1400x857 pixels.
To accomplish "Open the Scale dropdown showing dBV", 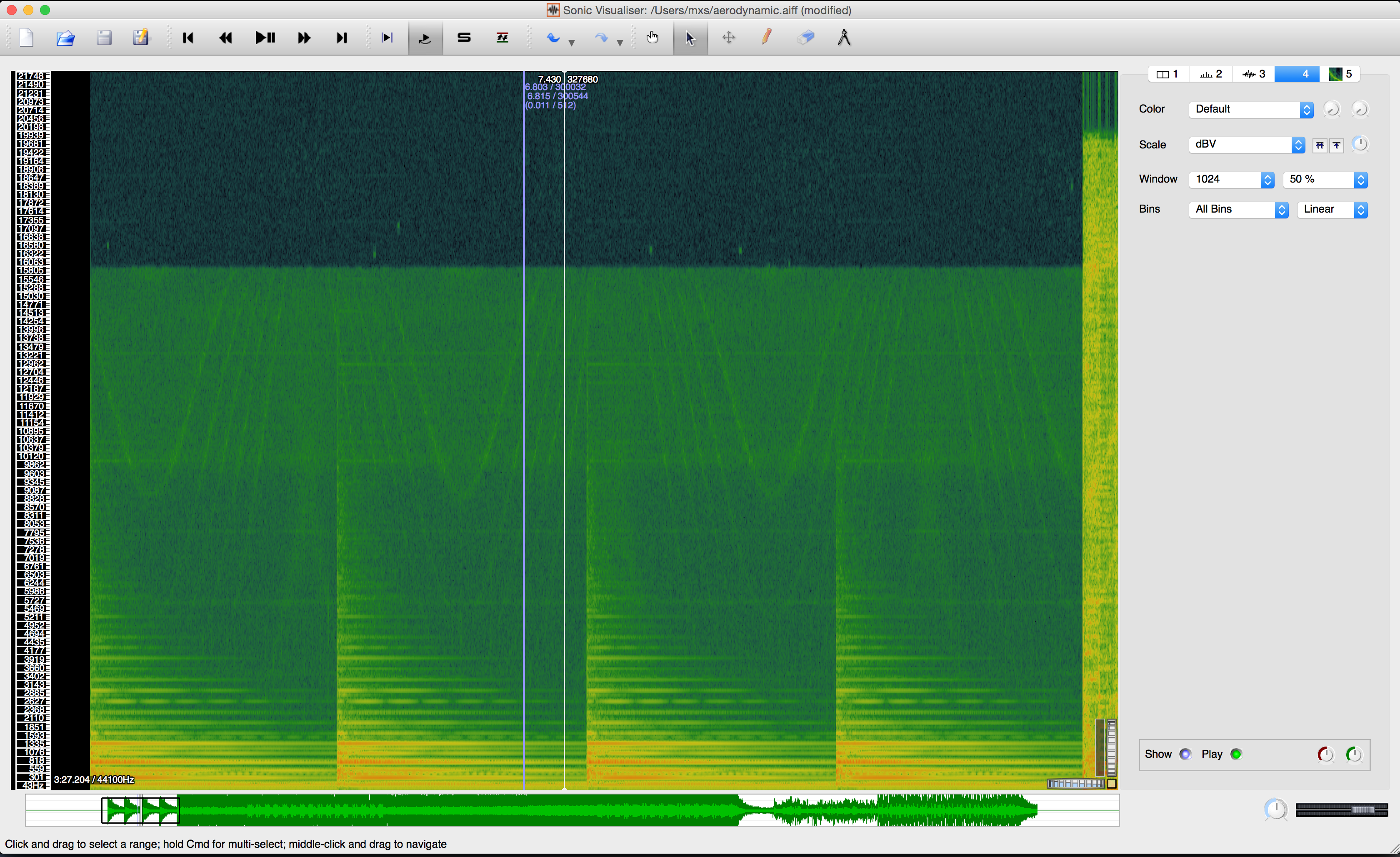I will [1247, 144].
